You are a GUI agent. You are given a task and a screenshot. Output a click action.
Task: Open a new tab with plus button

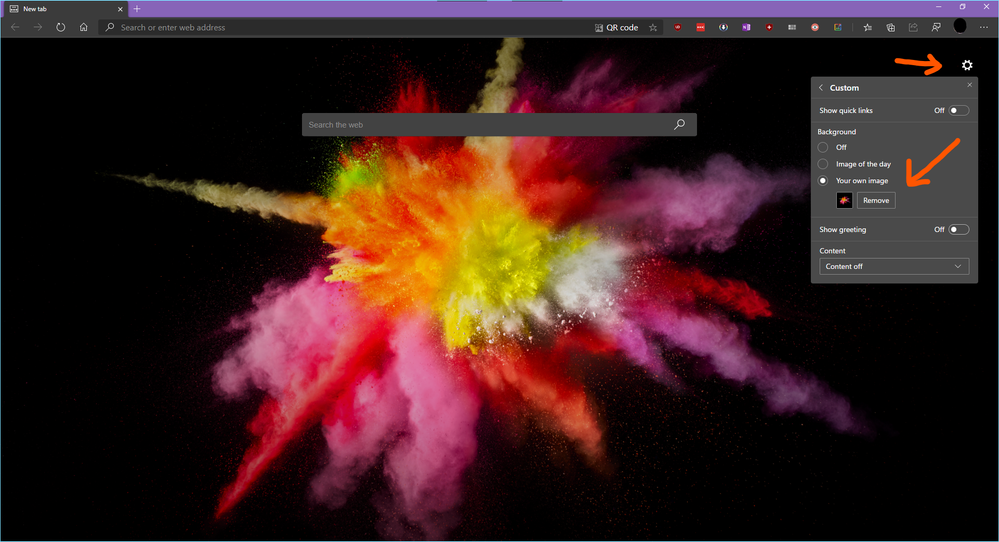pos(137,8)
